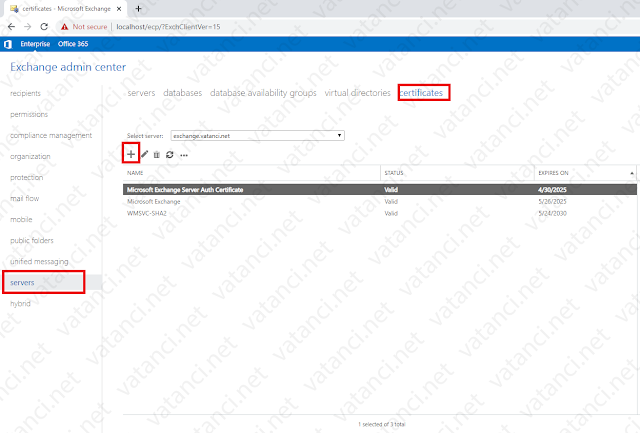640x433 pixels.
Task: Open protection section
Action: pyautogui.click(x=27, y=177)
